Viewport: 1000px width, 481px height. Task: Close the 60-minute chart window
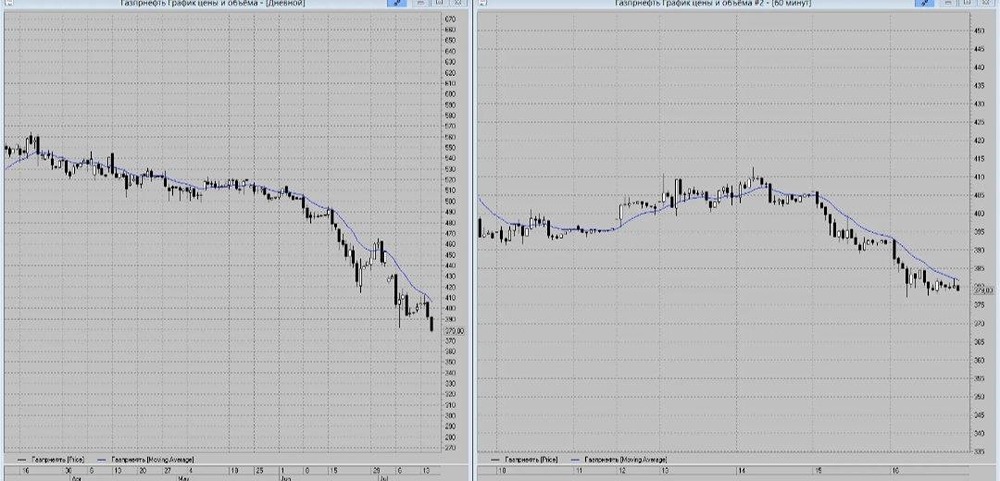[x=985, y=3]
